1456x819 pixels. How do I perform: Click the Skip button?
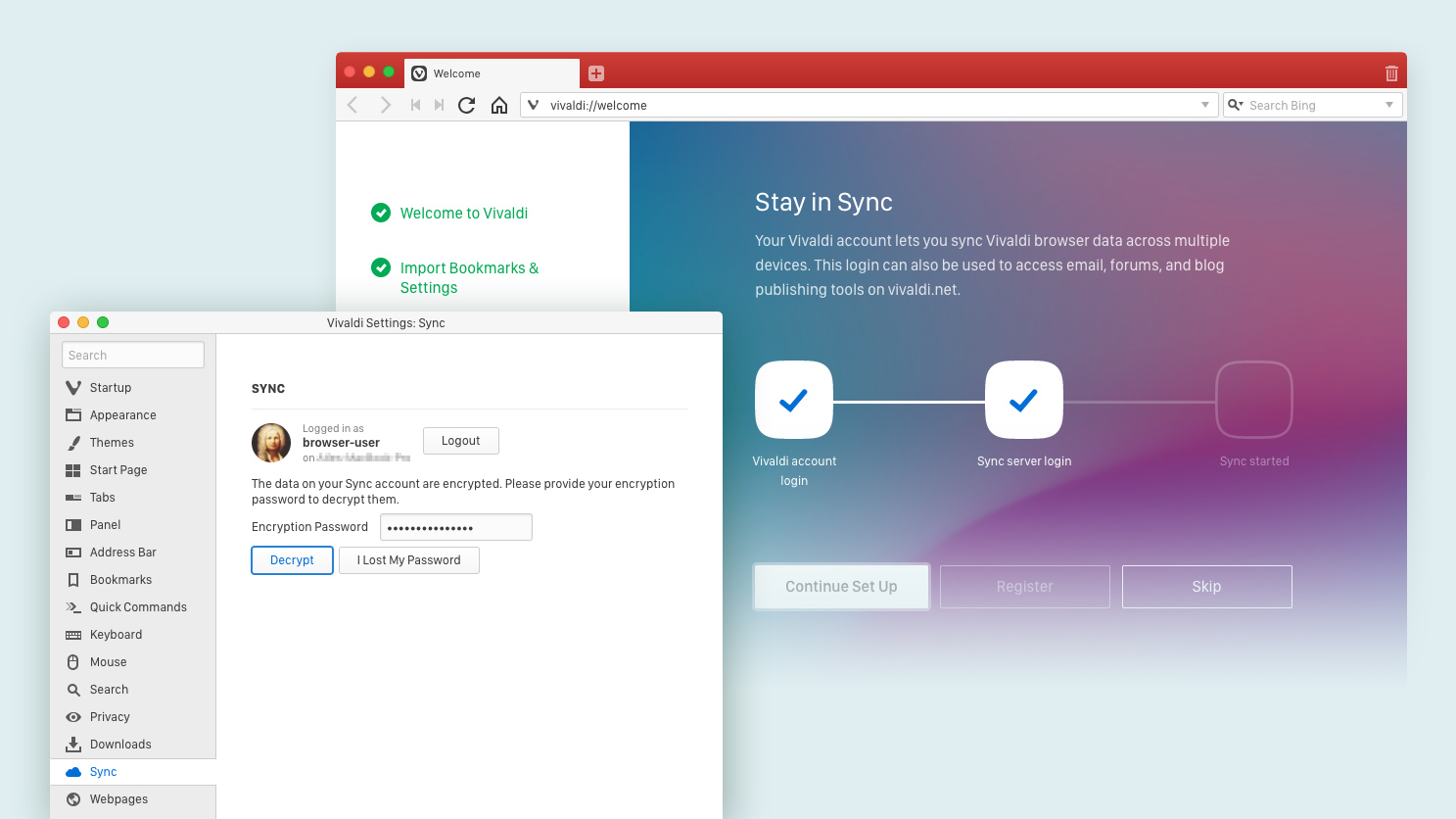(x=1207, y=587)
